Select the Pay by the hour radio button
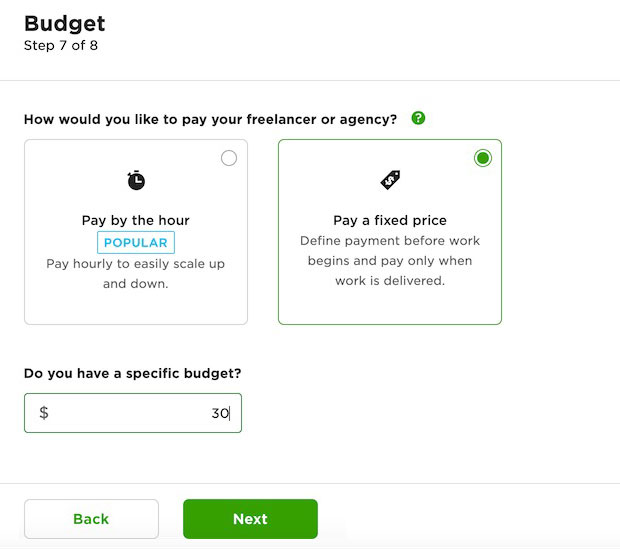 pos(229,158)
